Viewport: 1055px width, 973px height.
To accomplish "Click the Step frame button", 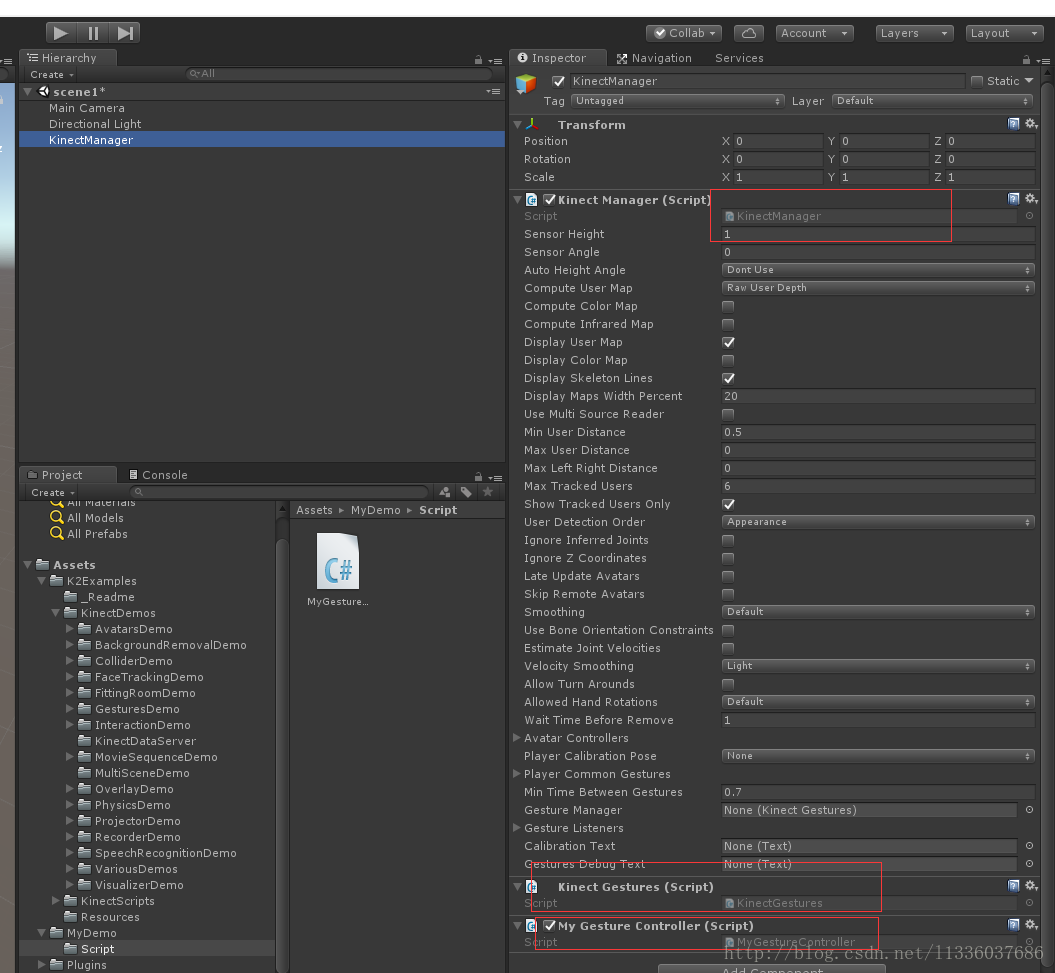I will [x=124, y=33].
